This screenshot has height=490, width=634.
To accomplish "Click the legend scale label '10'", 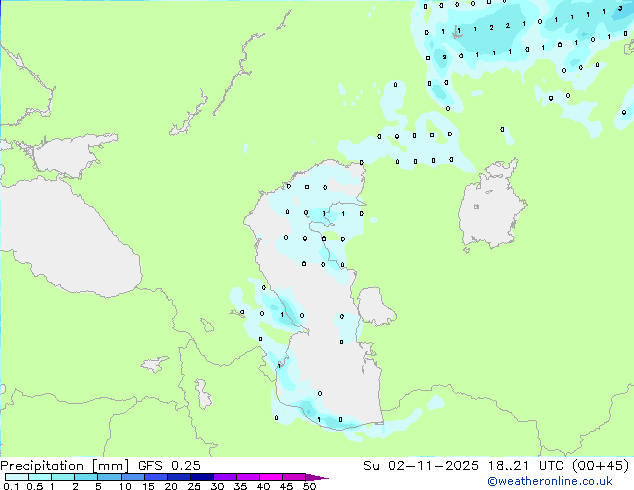I will point(125,486).
